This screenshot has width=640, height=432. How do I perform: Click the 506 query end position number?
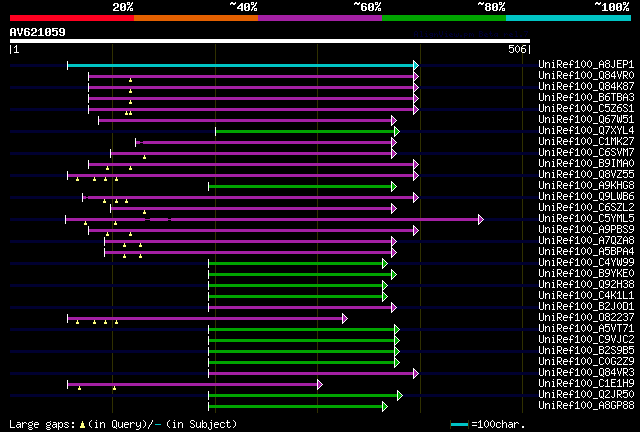pyautogui.click(x=517, y=50)
